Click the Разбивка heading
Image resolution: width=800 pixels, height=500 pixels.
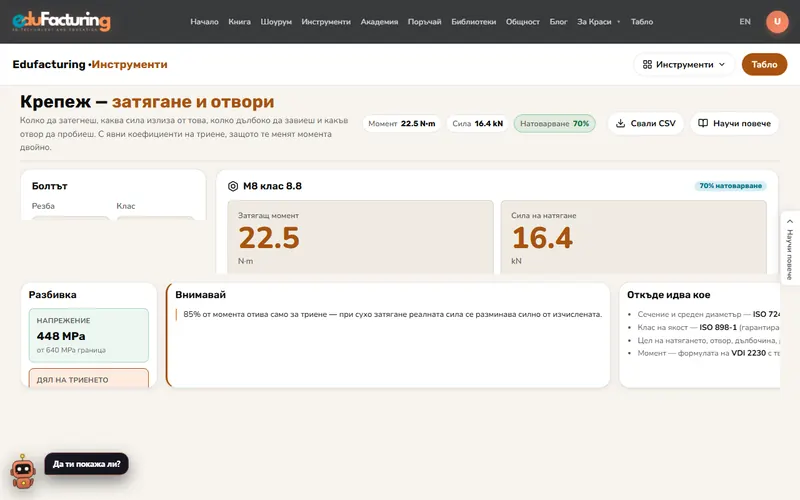pyautogui.click(x=53, y=295)
